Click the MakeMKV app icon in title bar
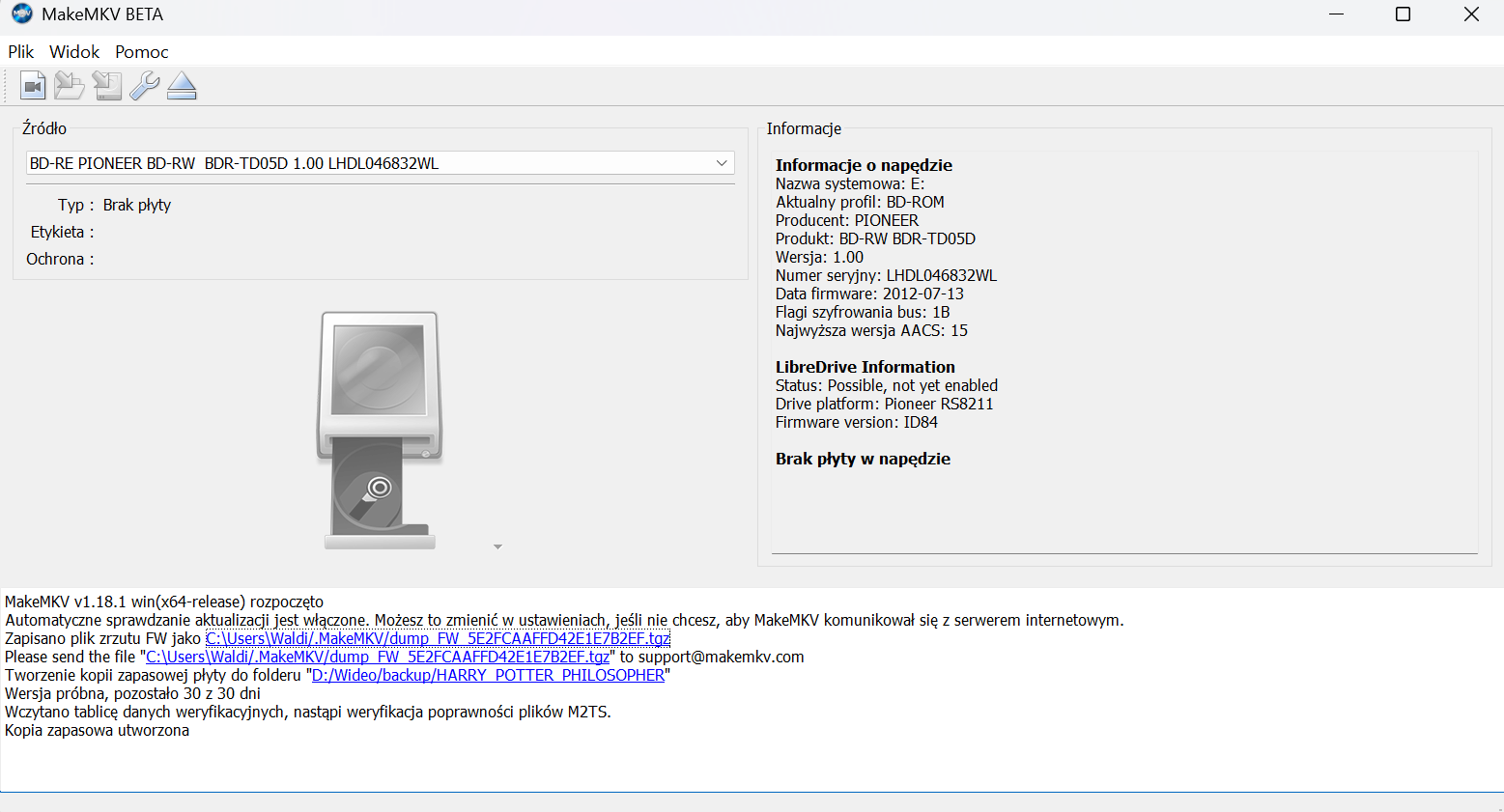This screenshot has height=812, width=1504. [x=21, y=14]
